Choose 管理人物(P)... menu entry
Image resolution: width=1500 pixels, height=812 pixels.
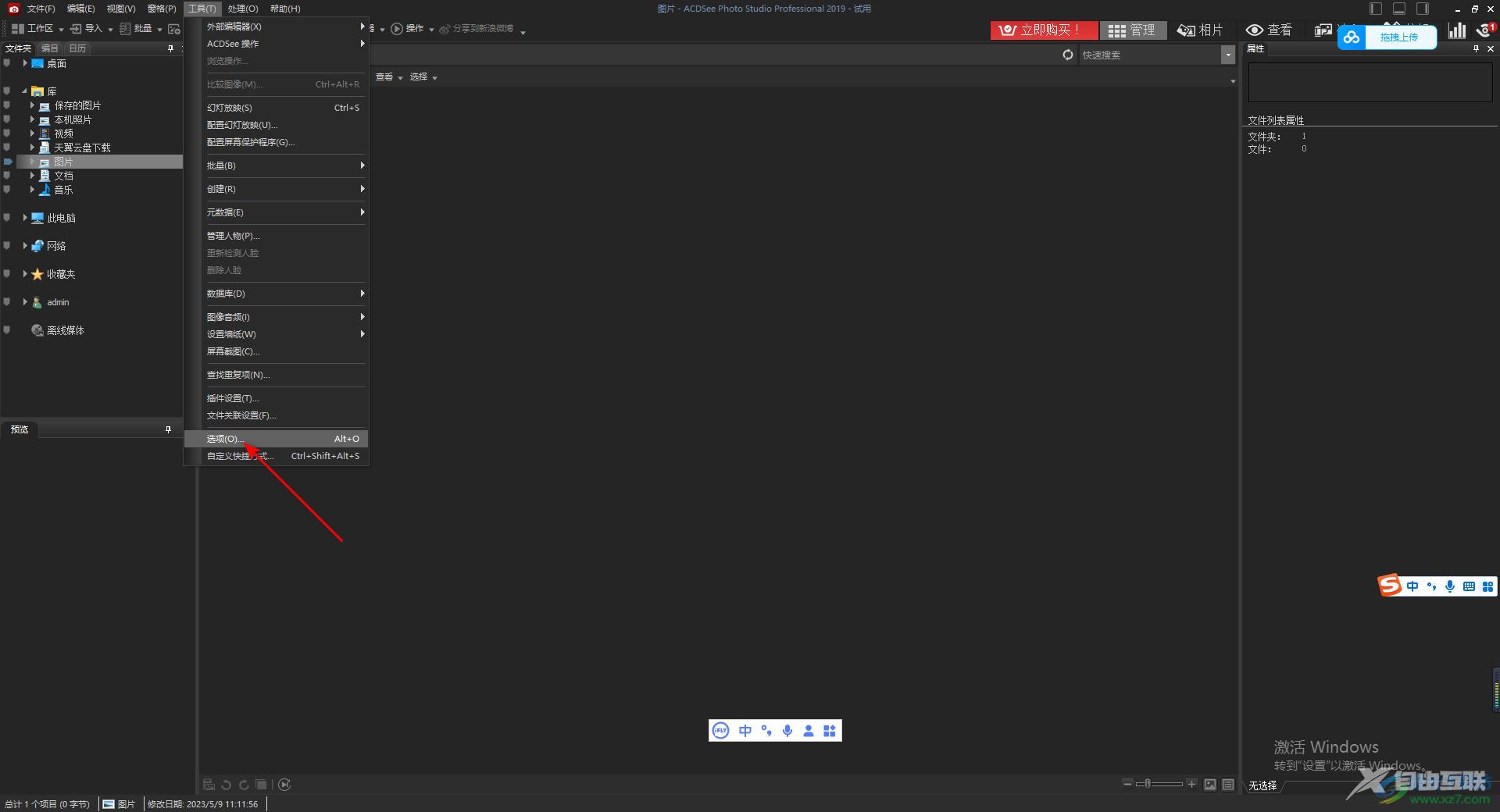276,236
